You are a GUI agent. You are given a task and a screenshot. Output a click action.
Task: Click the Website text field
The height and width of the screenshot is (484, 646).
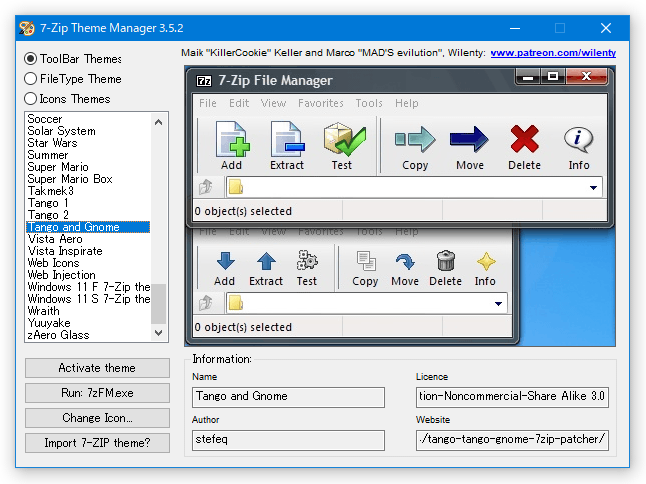(512, 440)
